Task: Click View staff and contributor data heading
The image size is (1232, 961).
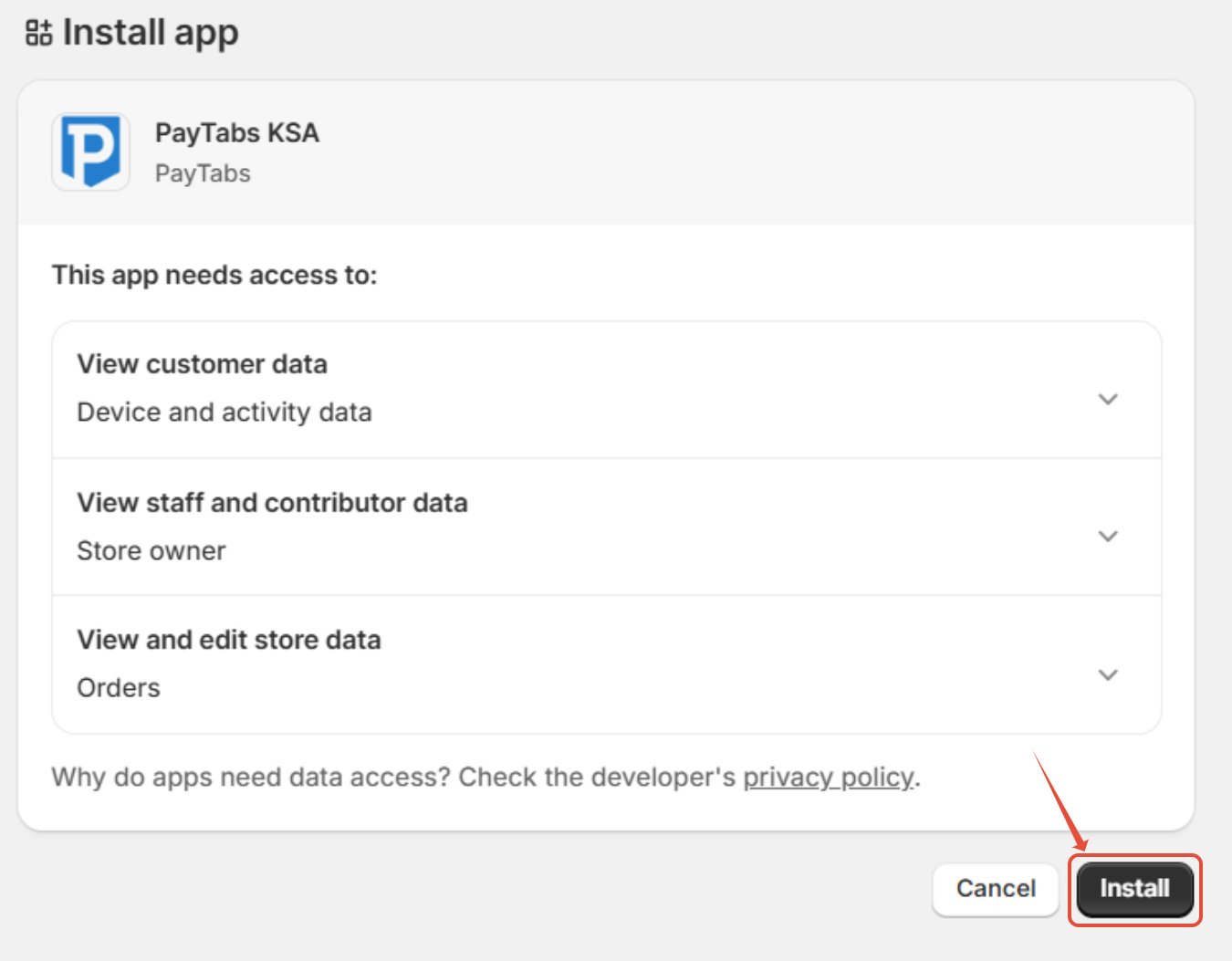Action: pos(272,503)
